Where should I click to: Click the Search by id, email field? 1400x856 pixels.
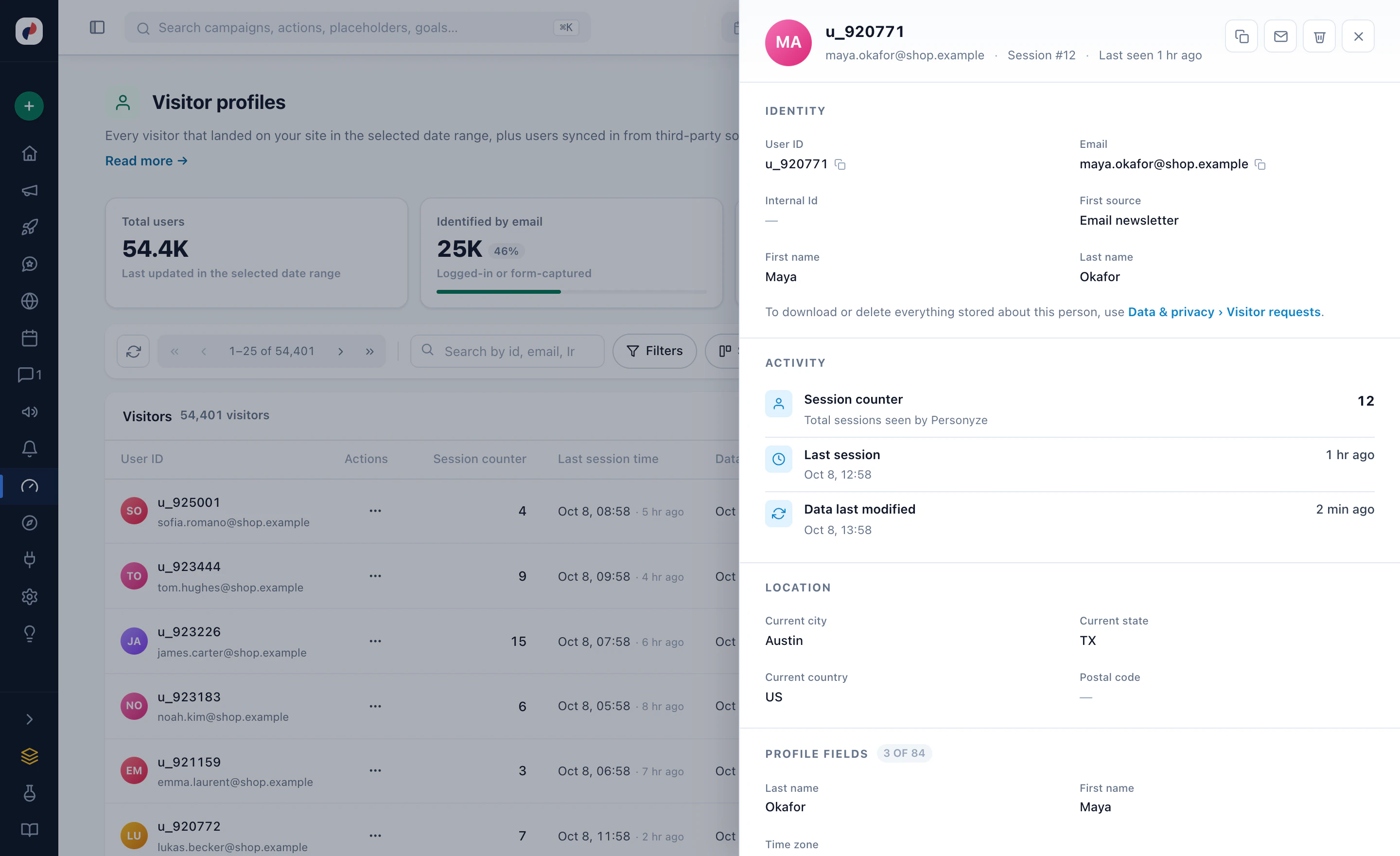click(x=507, y=351)
